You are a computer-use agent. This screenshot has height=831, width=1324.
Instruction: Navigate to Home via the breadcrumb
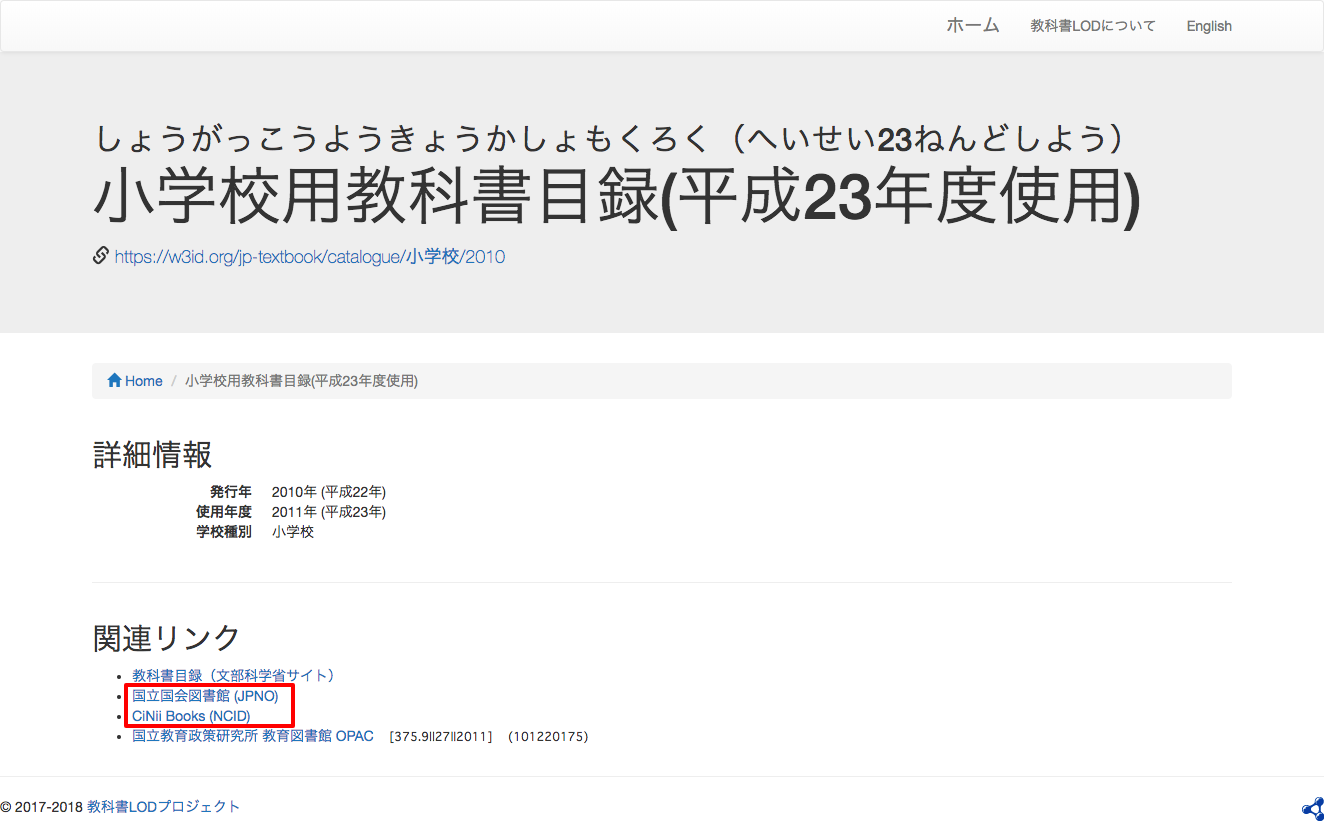tap(142, 380)
